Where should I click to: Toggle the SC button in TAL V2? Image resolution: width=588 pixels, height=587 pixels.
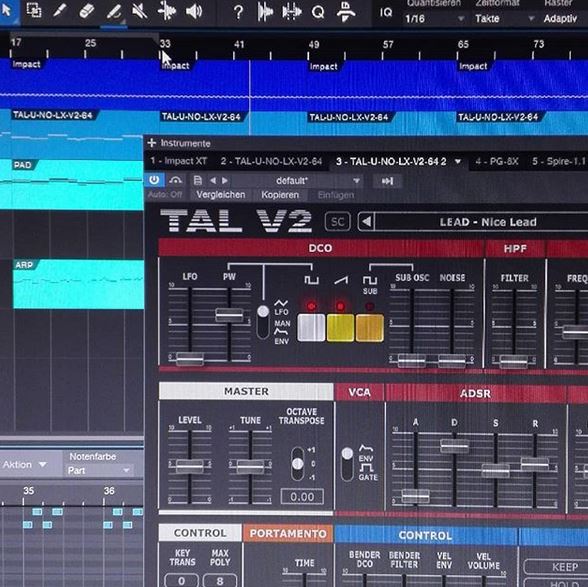(338, 222)
